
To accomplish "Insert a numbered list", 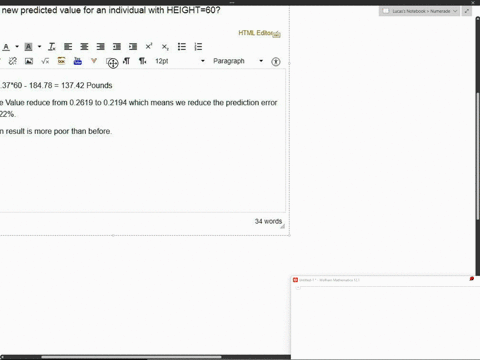I will pos(198,47).
